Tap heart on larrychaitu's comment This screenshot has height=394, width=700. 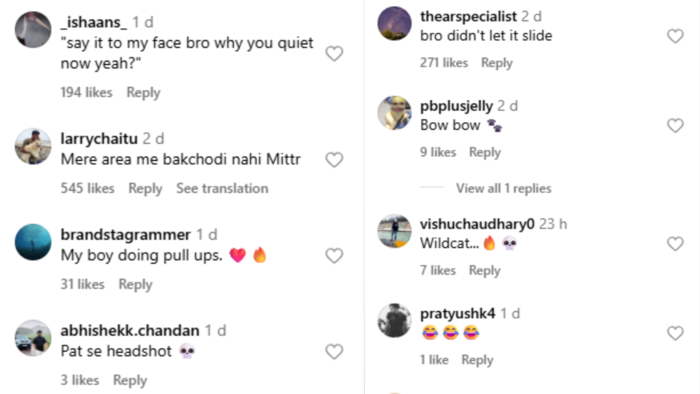pyautogui.click(x=334, y=160)
